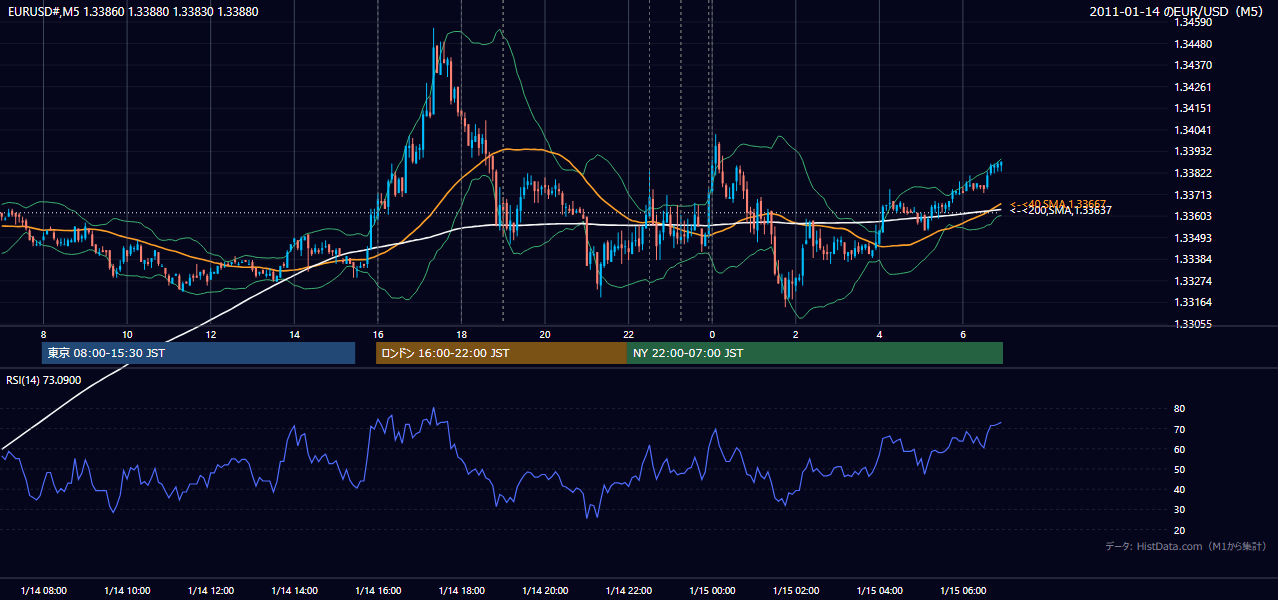Click the 1/15 00:00 bottom time label

point(712,590)
